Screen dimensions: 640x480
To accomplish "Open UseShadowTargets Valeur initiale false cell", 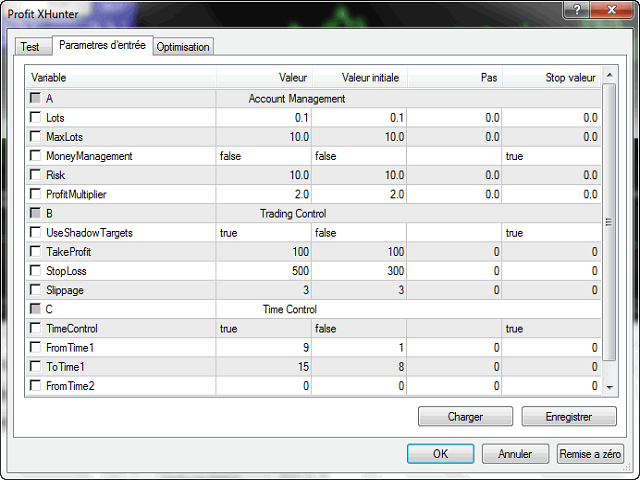I will tap(359, 233).
